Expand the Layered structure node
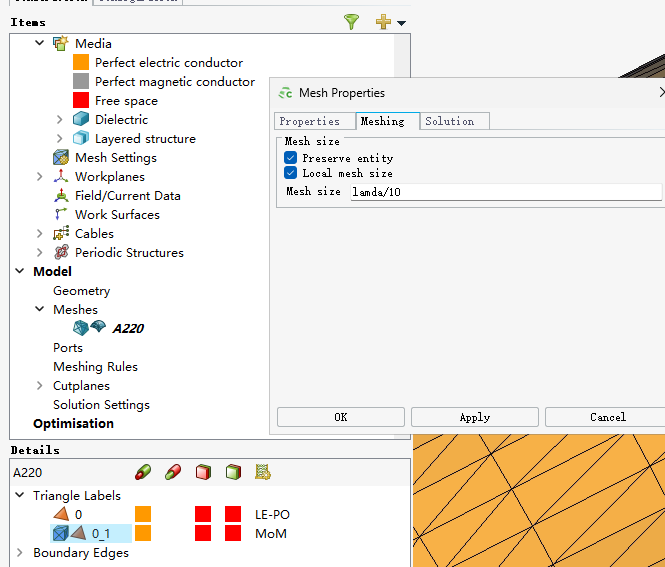The width and height of the screenshot is (665, 567). [59, 138]
